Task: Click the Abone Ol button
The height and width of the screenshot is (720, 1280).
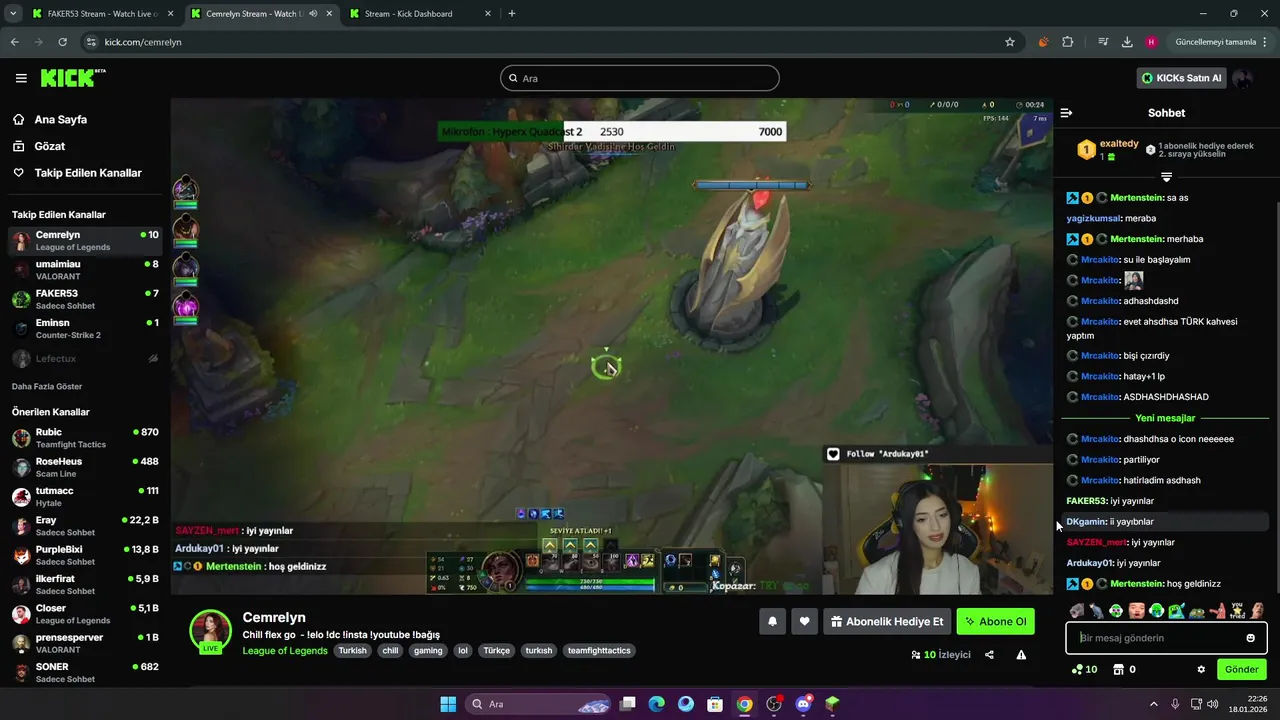Action: tap(995, 621)
